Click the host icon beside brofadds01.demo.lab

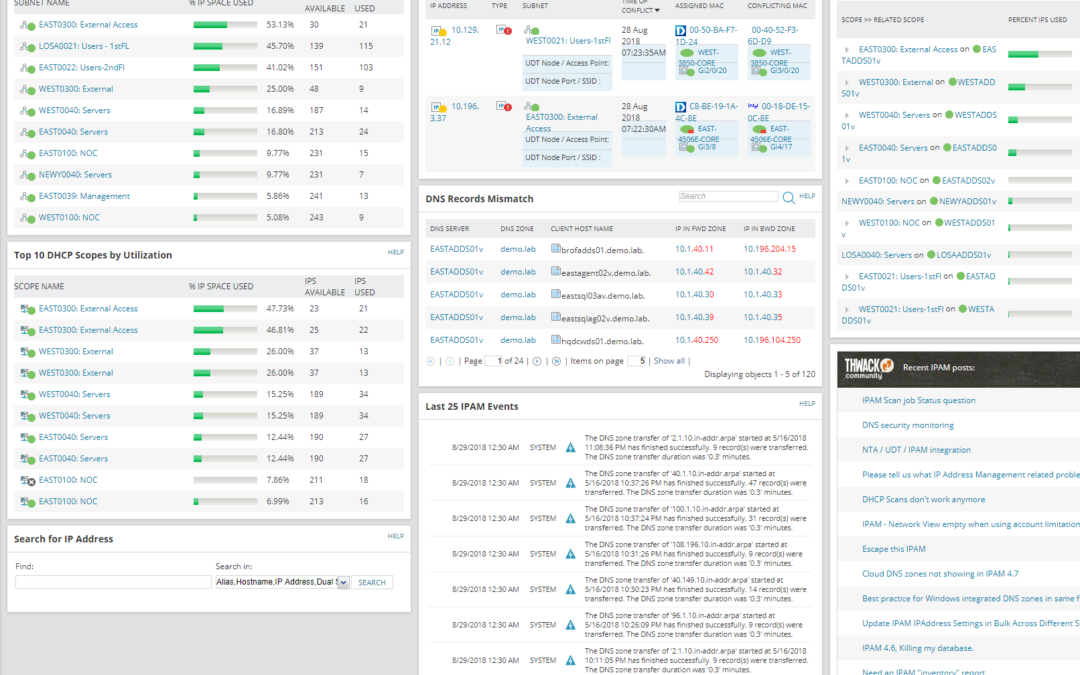click(x=555, y=249)
